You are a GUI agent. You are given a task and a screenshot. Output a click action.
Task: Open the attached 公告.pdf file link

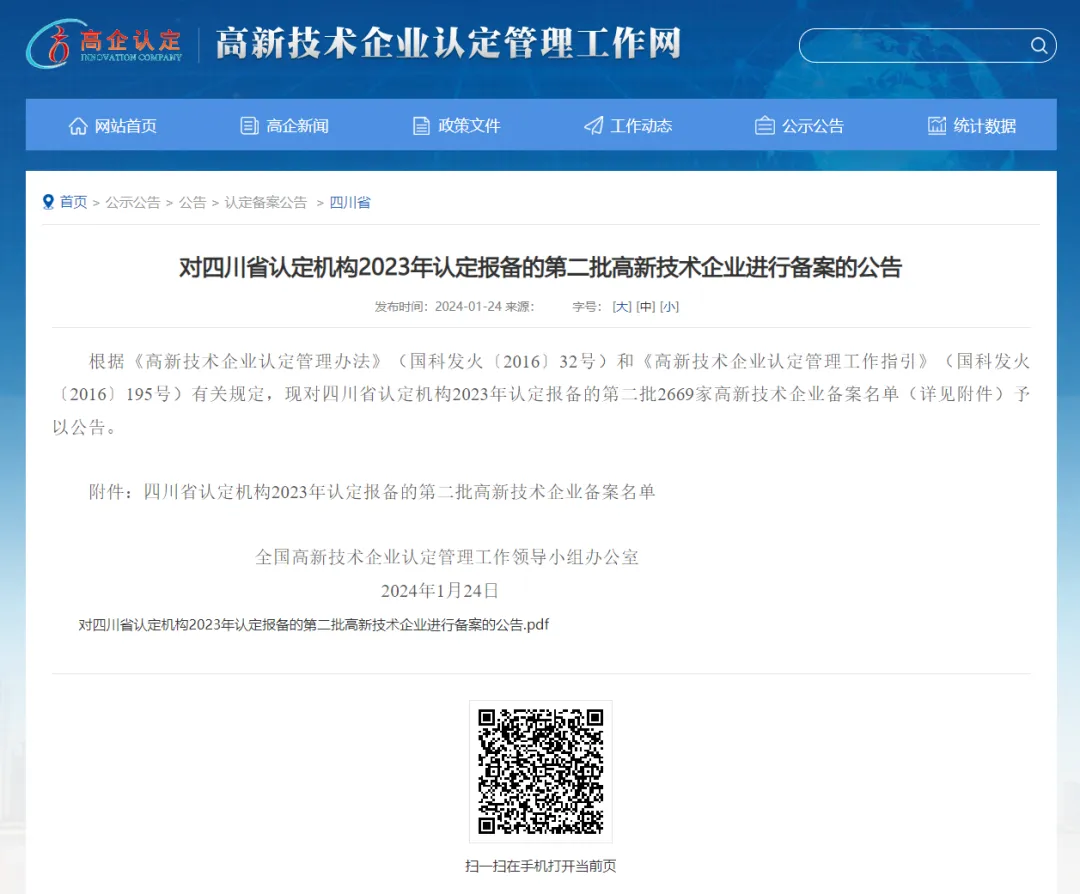tap(313, 625)
